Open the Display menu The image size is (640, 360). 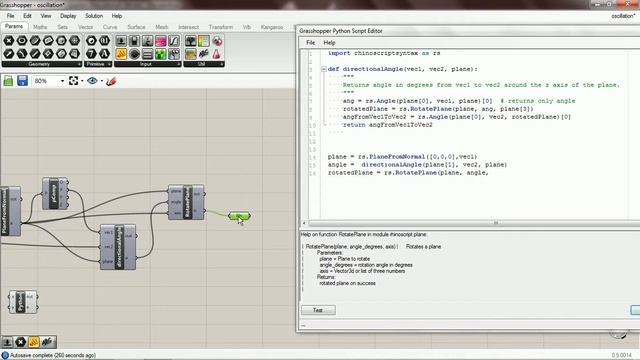tap(68, 16)
